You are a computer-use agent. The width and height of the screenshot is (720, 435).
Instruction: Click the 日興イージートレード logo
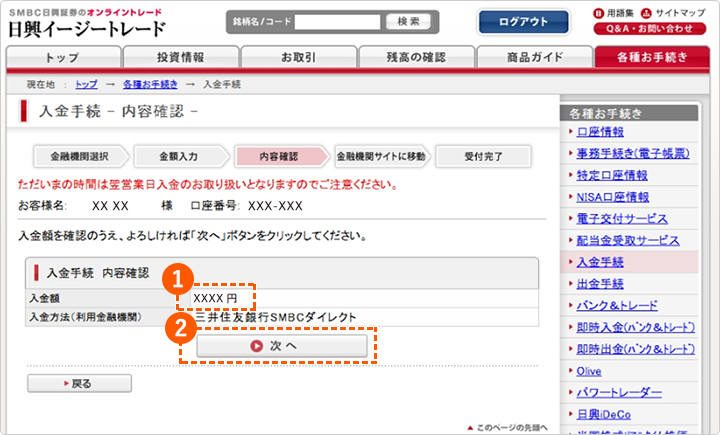87,29
